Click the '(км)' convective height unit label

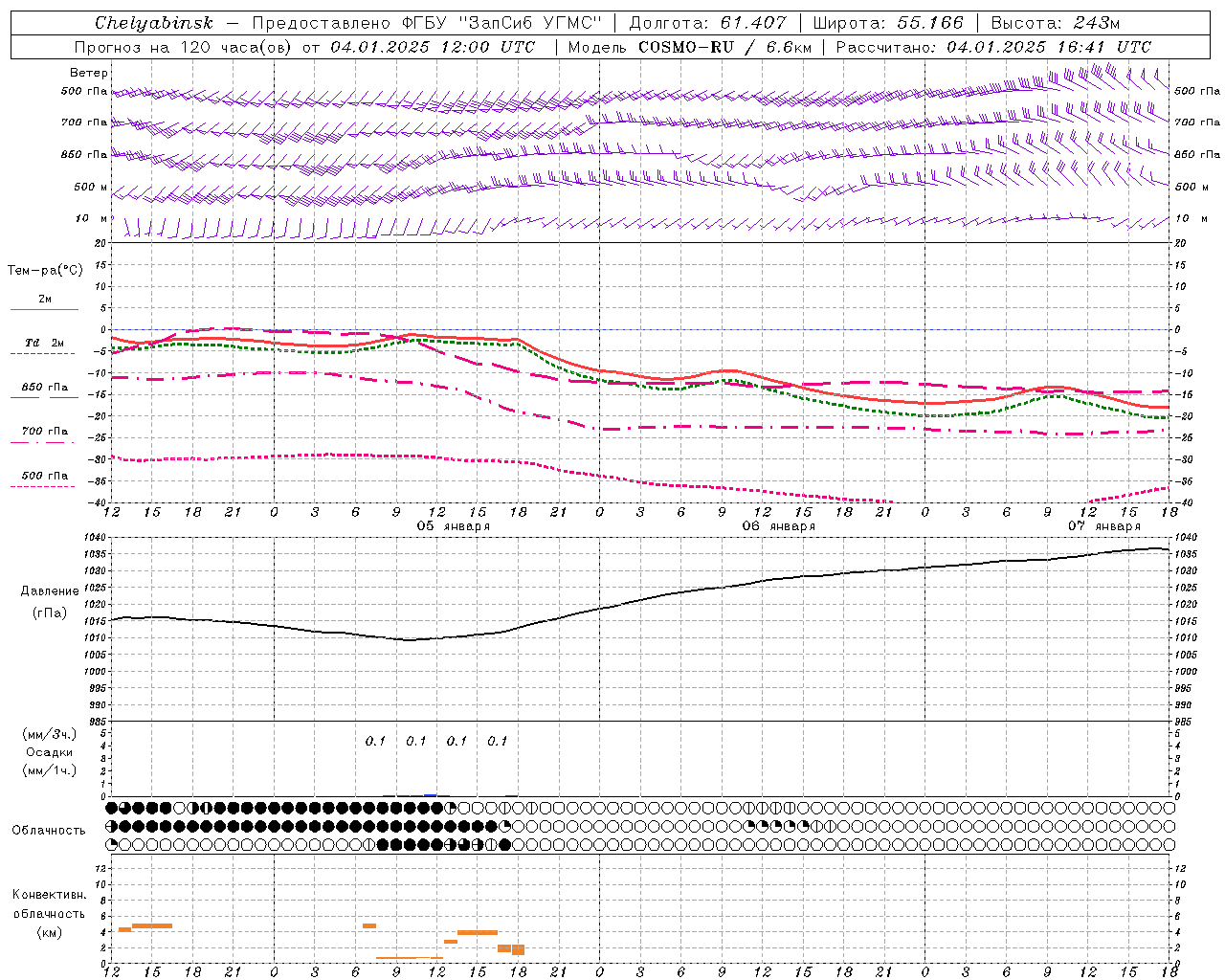[49, 932]
